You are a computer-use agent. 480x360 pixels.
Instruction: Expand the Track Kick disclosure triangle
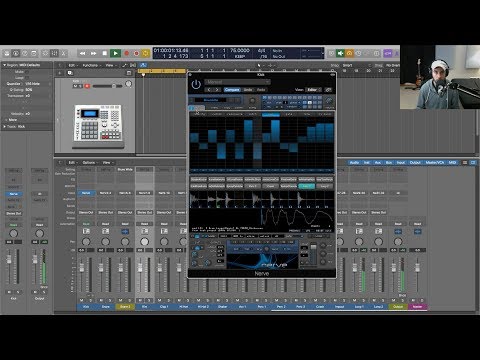4,127
